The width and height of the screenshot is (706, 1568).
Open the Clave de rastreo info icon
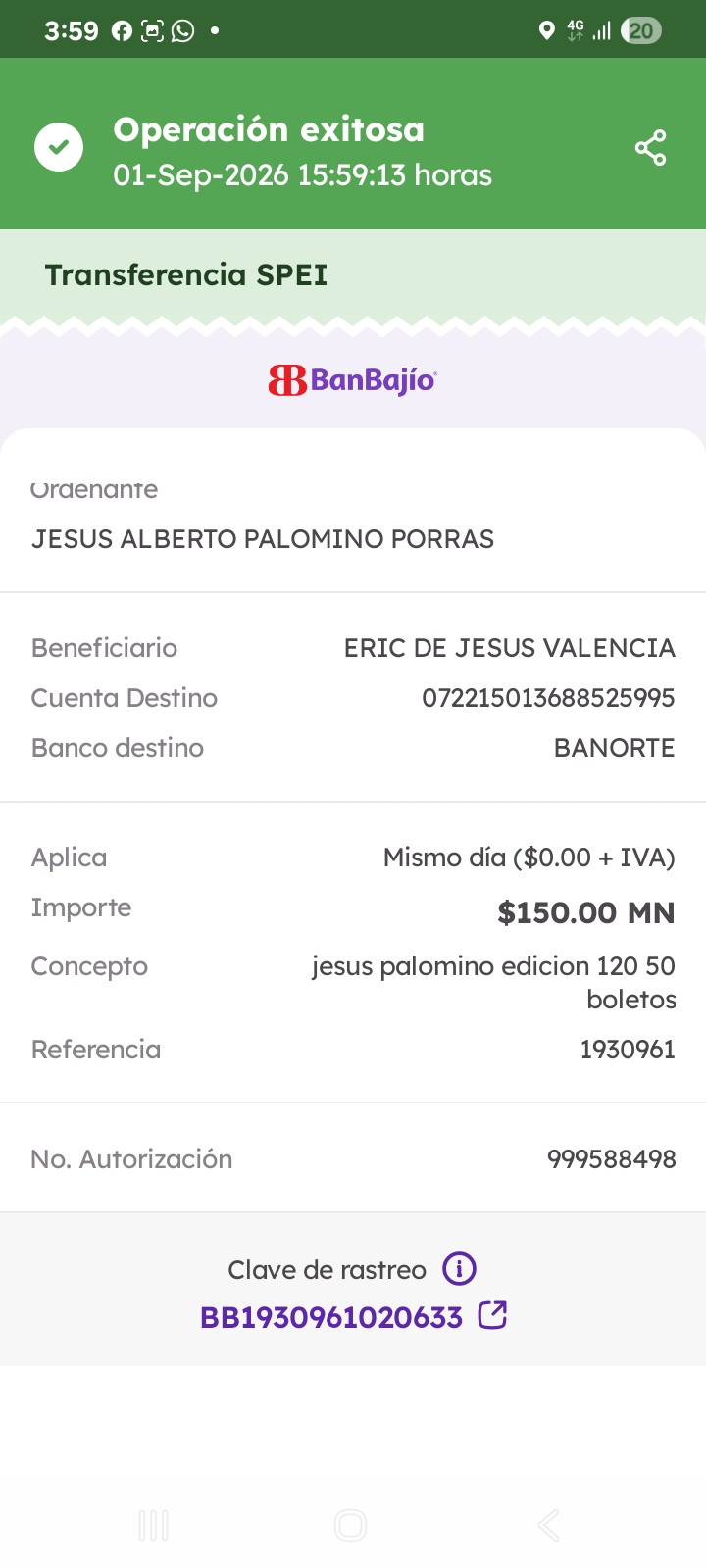click(x=459, y=1268)
